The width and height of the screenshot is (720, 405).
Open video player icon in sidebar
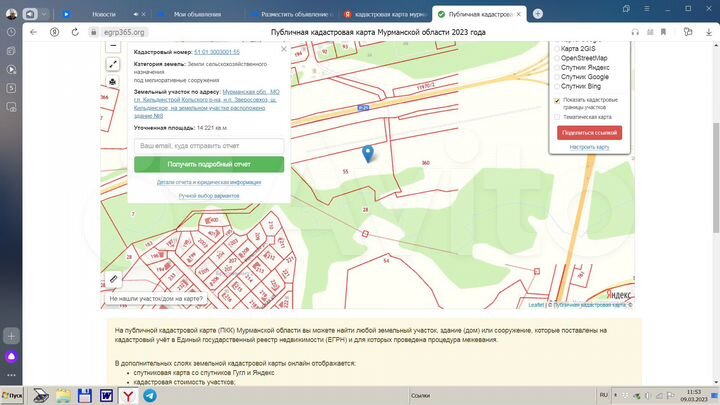(x=11, y=70)
